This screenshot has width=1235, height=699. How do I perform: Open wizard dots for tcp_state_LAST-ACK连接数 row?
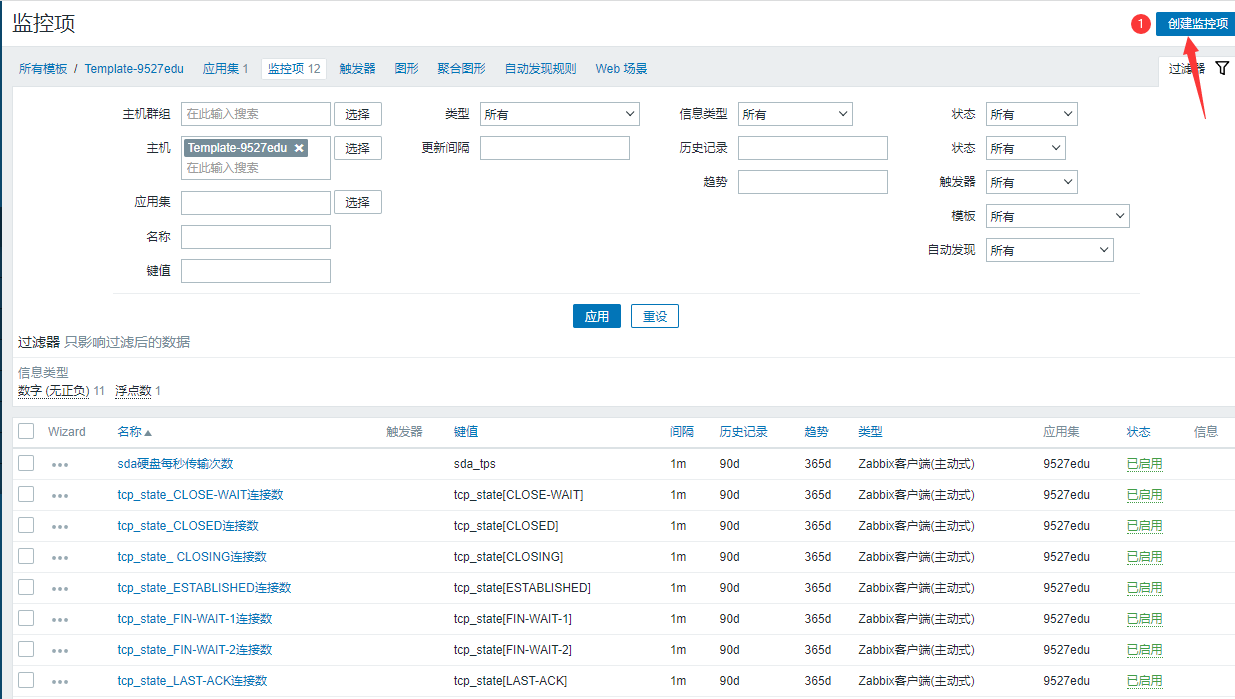pyautogui.click(x=60, y=682)
